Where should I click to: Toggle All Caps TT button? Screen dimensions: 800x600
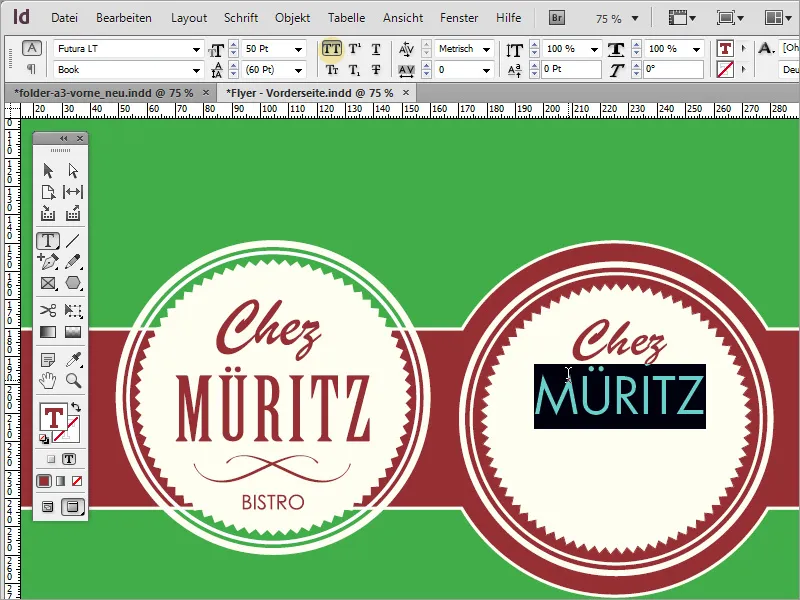pyautogui.click(x=332, y=49)
